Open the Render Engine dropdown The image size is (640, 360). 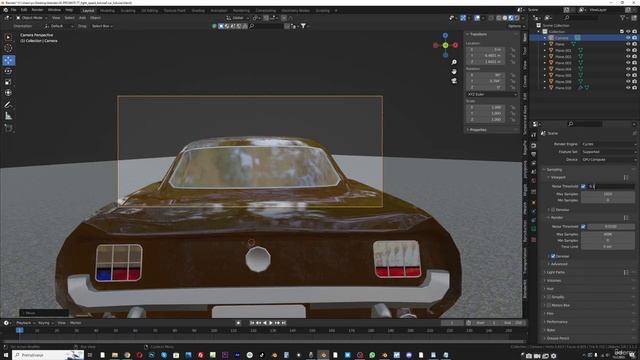pyautogui.click(x=609, y=144)
